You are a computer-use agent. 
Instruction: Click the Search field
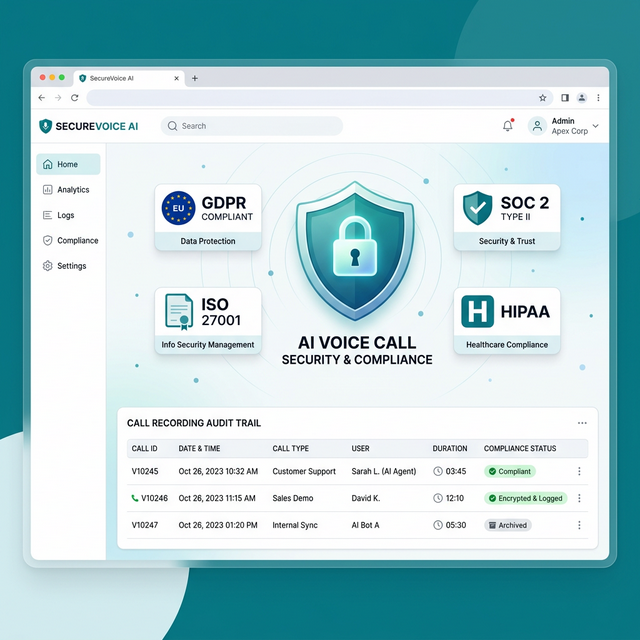pyautogui.click(x=252, y=126)
